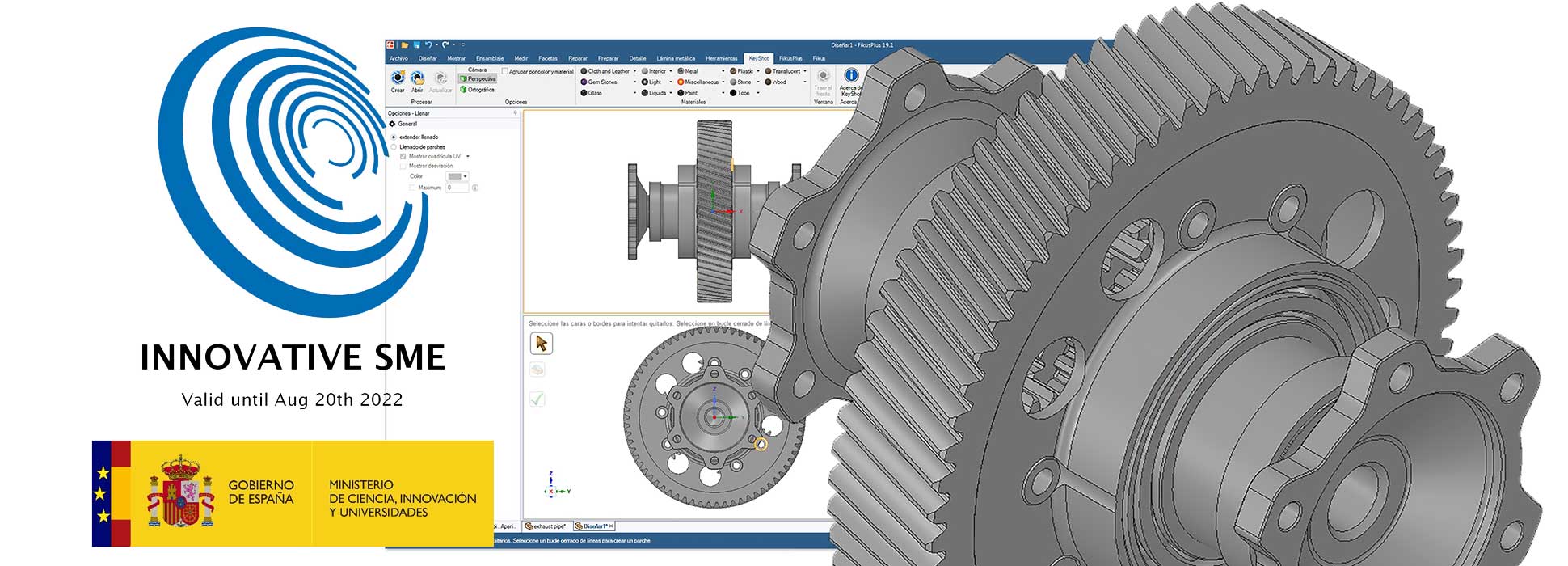Pick the Interior material
Screen dimensions: 1568x566
654,71
